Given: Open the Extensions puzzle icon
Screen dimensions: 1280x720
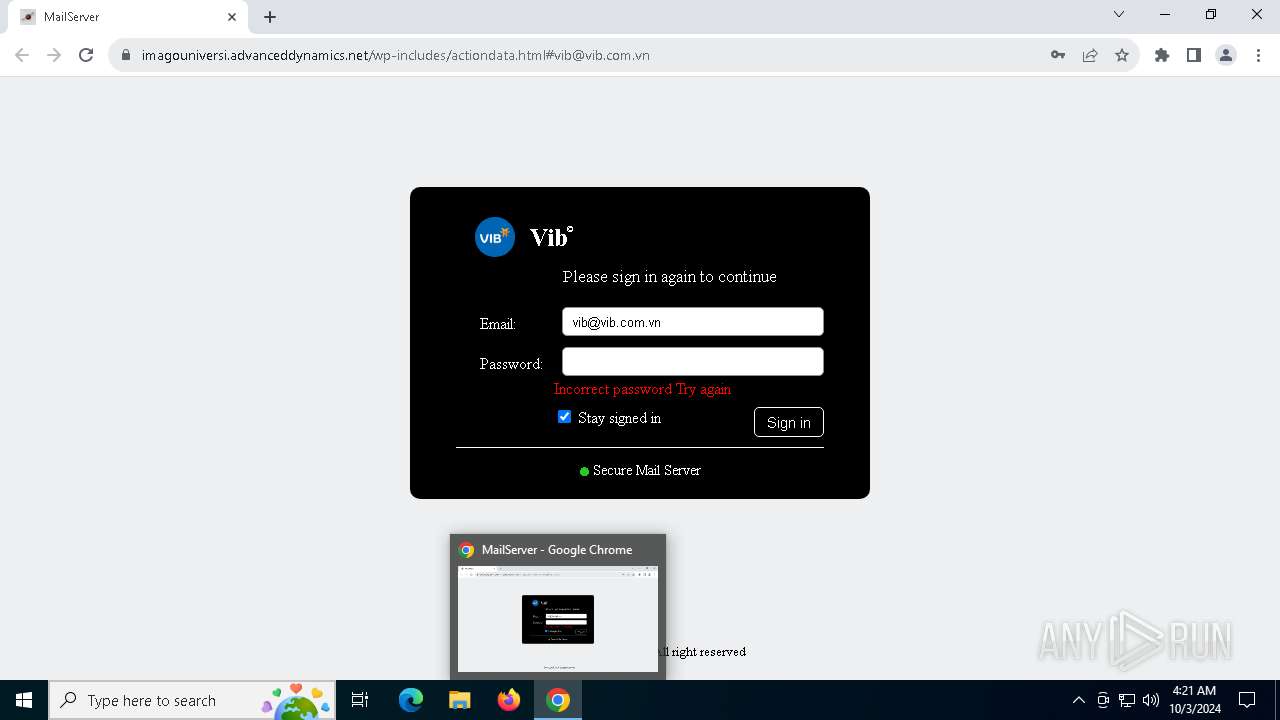Looking at the screenshot, I should coord(1162,55).
